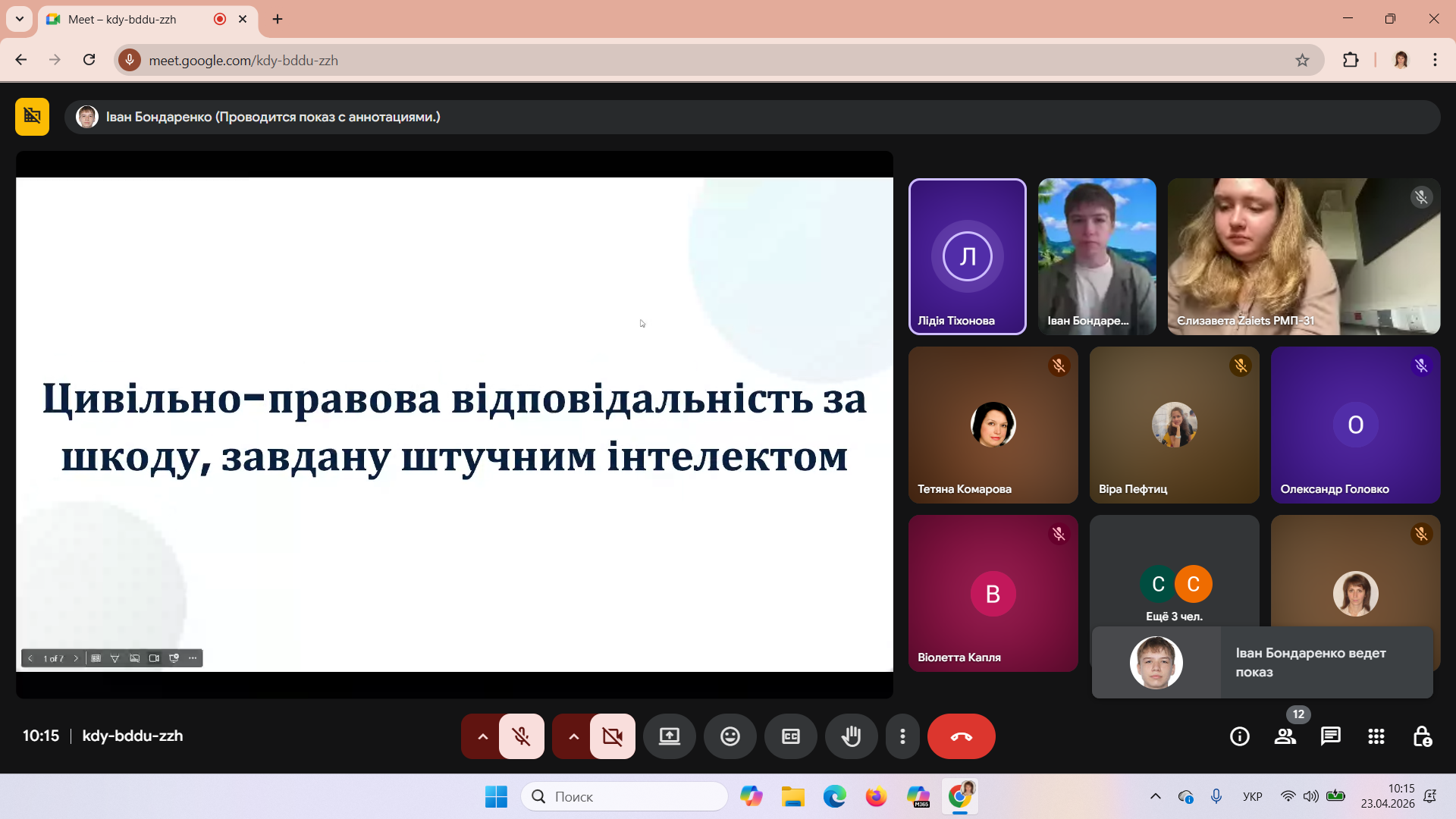Open host controls lock icon
This screenshot has width=1456, height=819.
pyautogui.click(x=1422, y=736)
